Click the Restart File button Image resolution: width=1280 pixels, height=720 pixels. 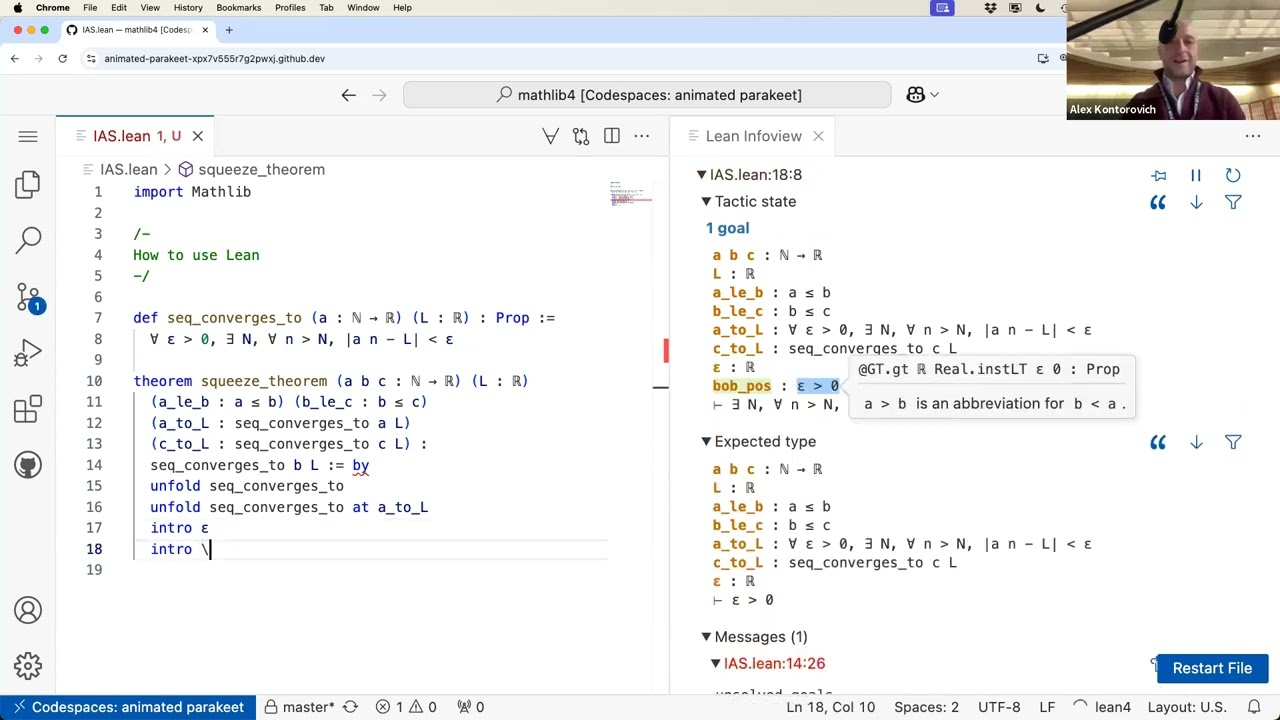[x=1212, y=668]
